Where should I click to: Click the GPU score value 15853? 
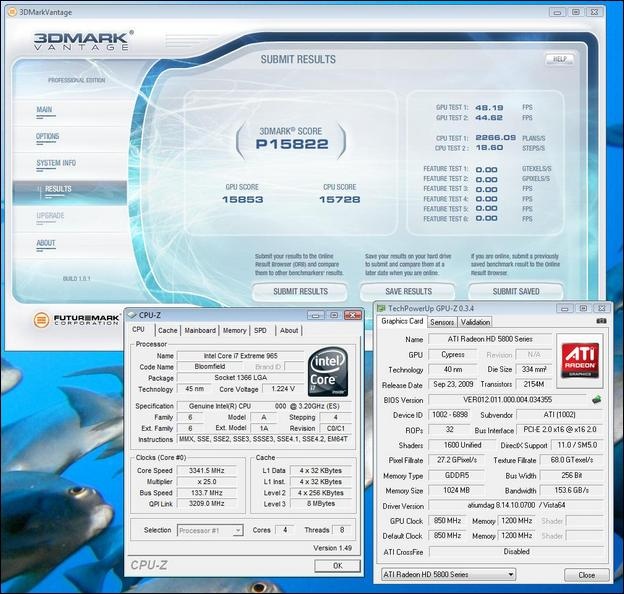(242, 199)
